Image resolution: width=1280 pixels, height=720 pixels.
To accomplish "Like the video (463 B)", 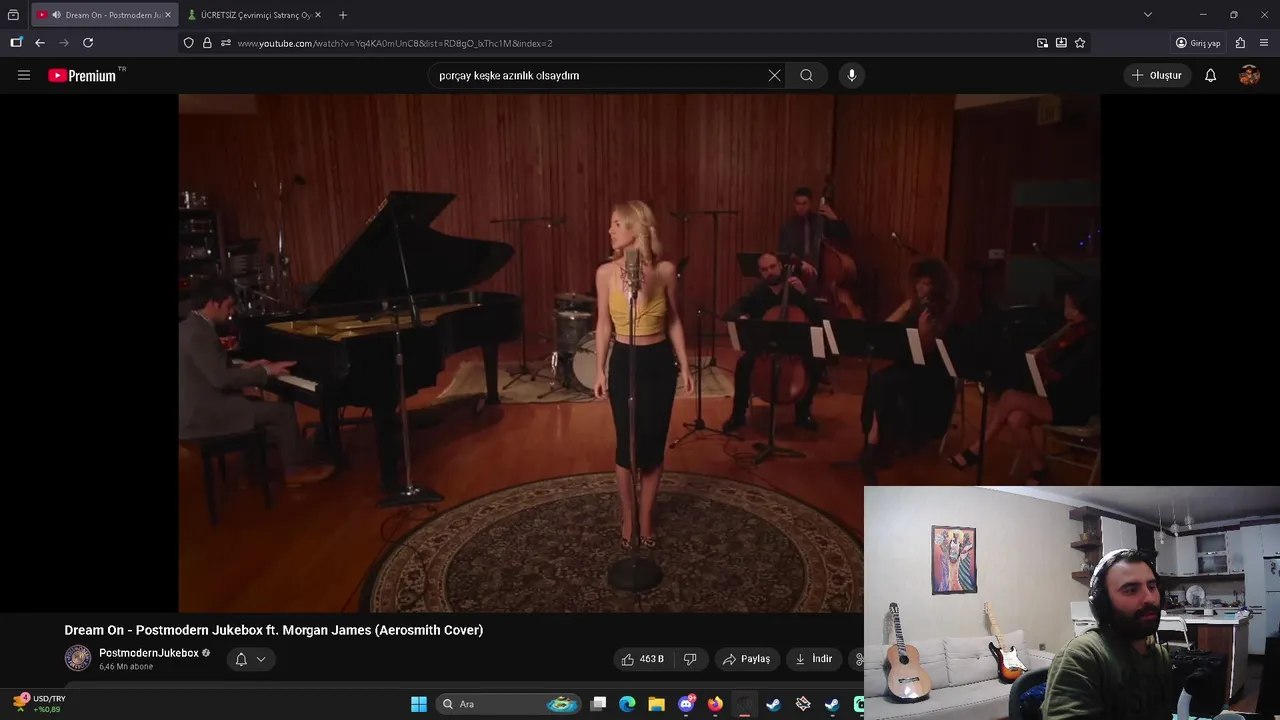I will (x=642, y=659).
